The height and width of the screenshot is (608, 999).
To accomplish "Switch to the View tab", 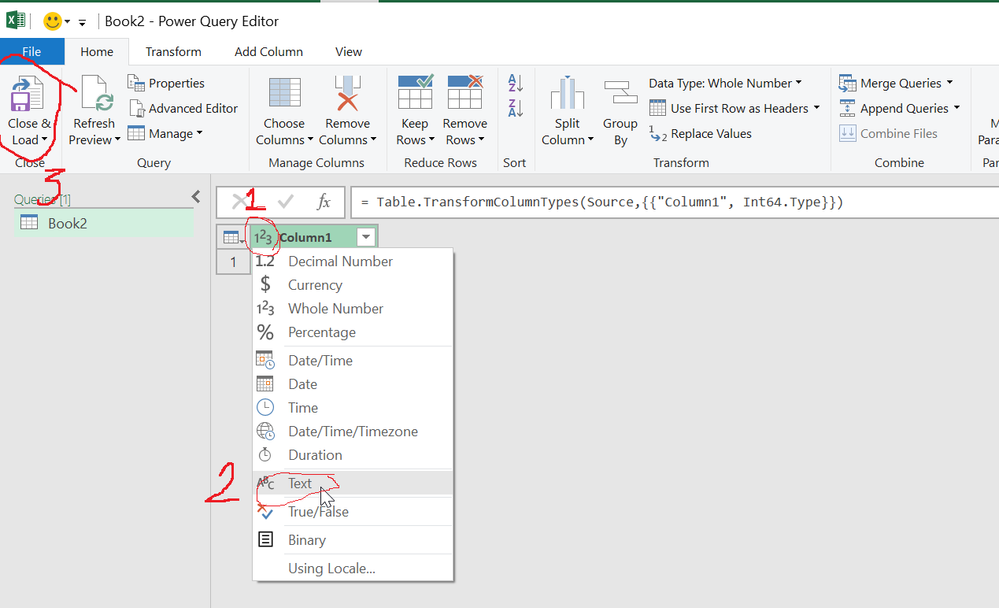I will [349, 52].
